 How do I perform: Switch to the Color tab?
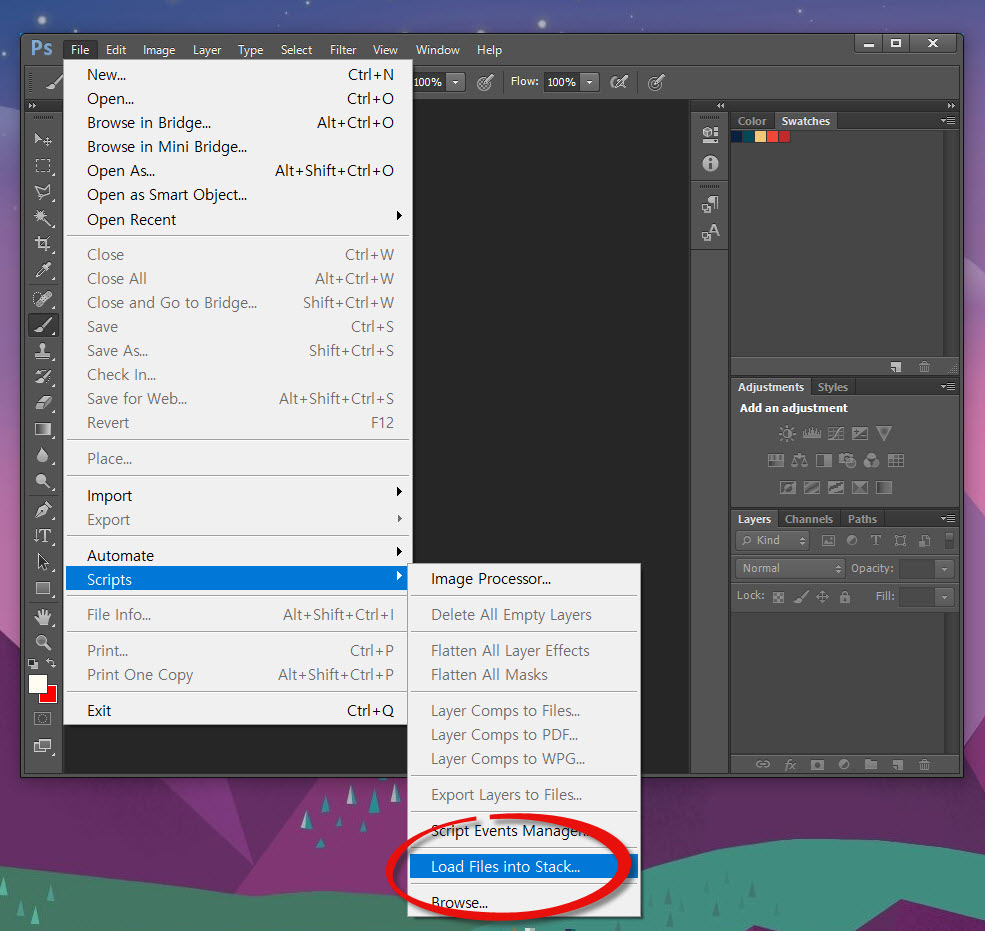752,121
